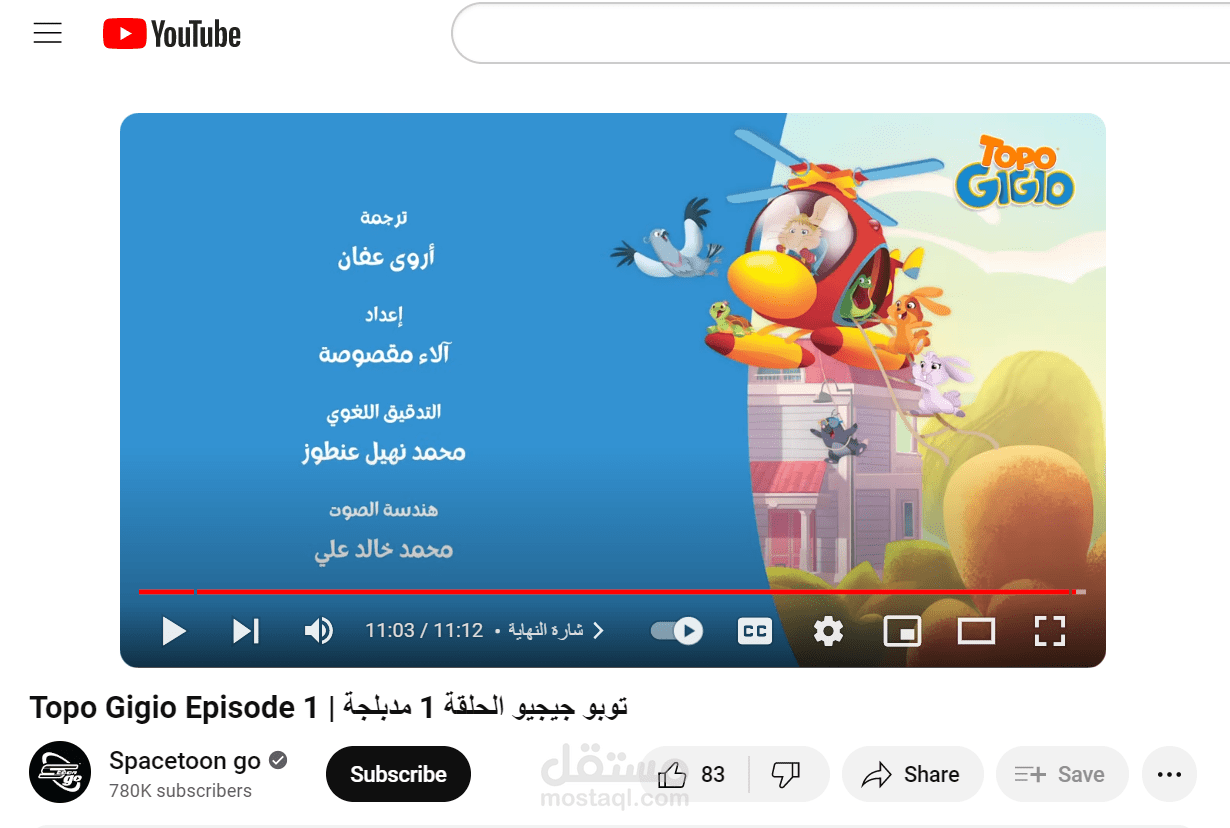
Task: Open the Spacetoon go channel name
Action: (x=185, y=761)
